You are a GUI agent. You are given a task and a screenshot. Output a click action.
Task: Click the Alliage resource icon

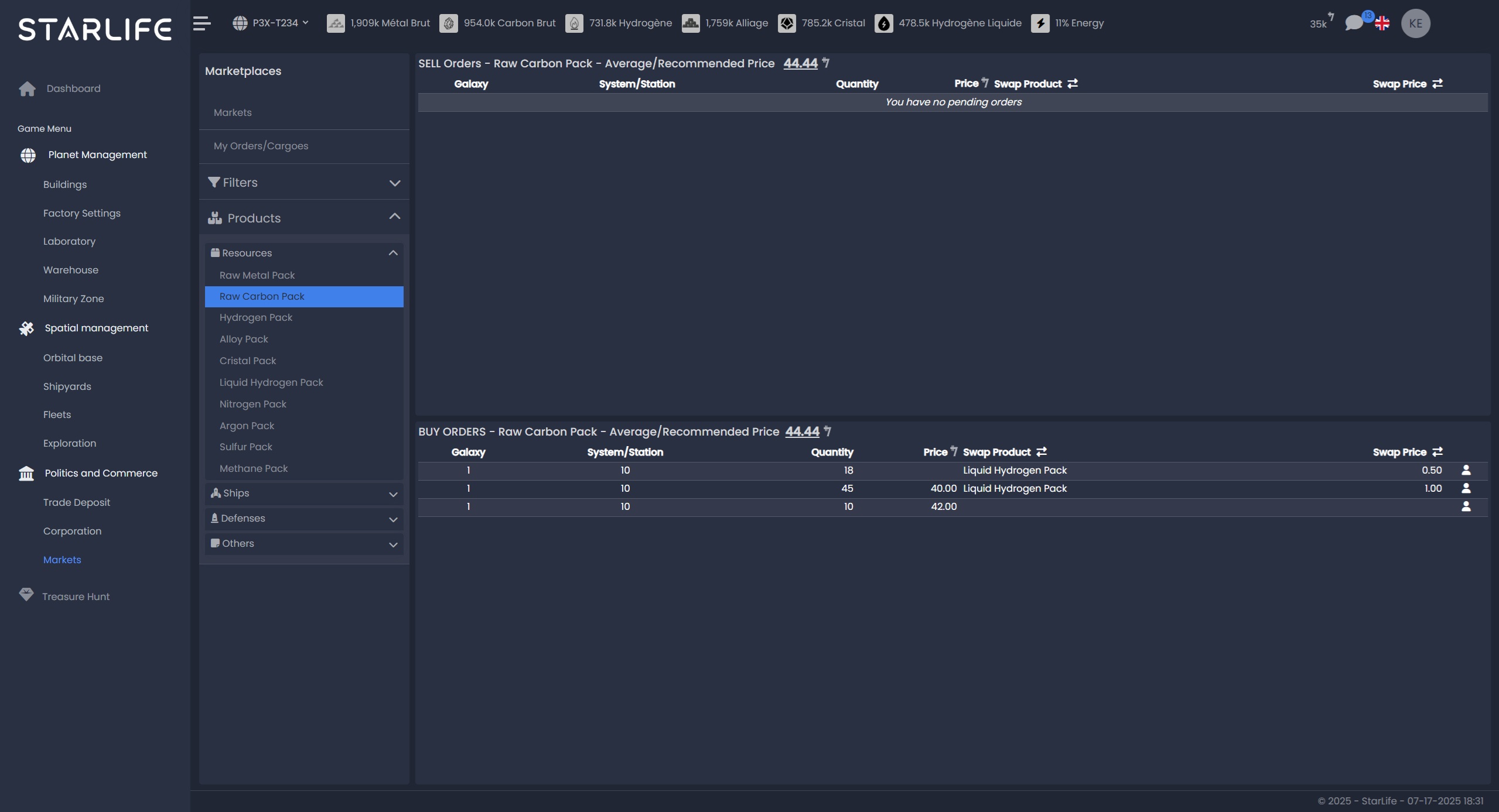pyautogui.click(x=691, y=23)
